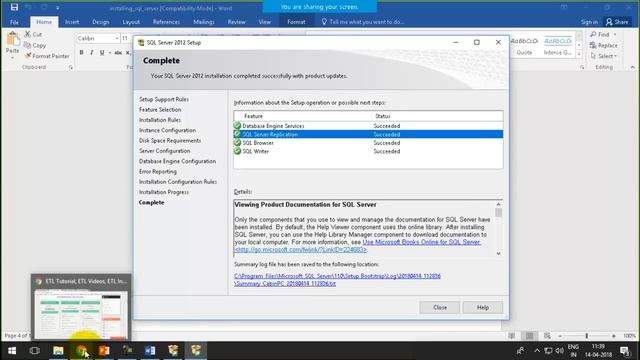The image size is (640, 360).
Task: Expand the Styles gallery more arrow
Action: coord(579,54)
